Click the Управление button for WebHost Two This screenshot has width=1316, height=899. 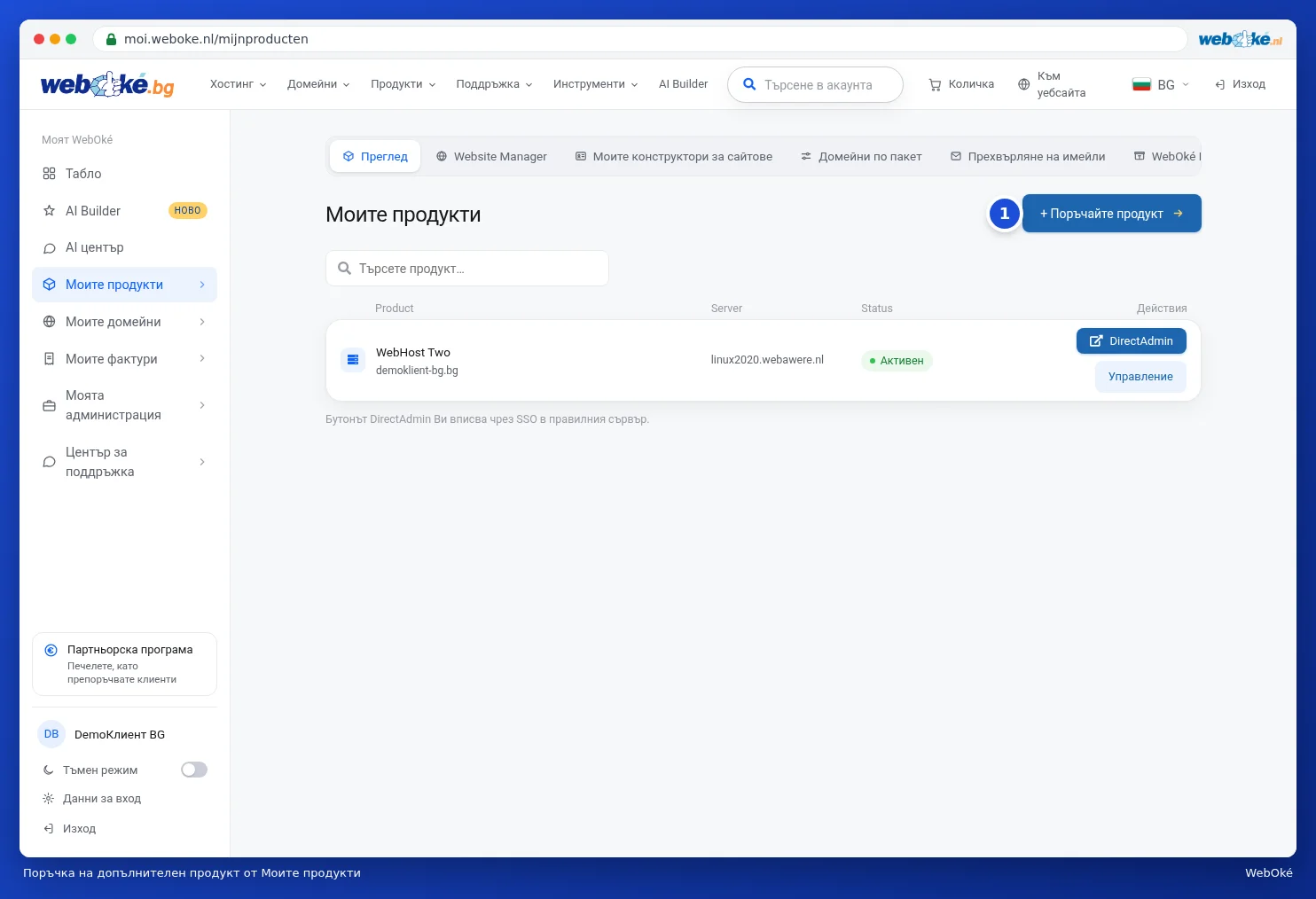[1140, 377]
